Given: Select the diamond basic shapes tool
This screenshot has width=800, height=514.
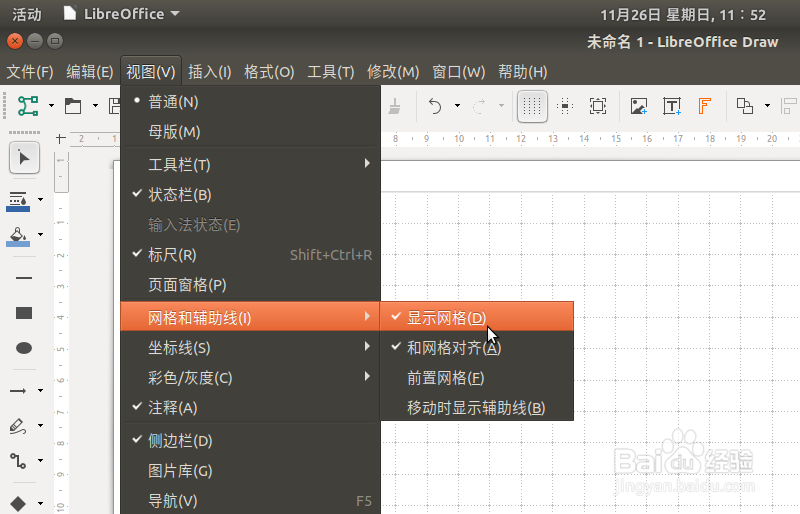Looking at the screenshot, I should pos(18,503).
